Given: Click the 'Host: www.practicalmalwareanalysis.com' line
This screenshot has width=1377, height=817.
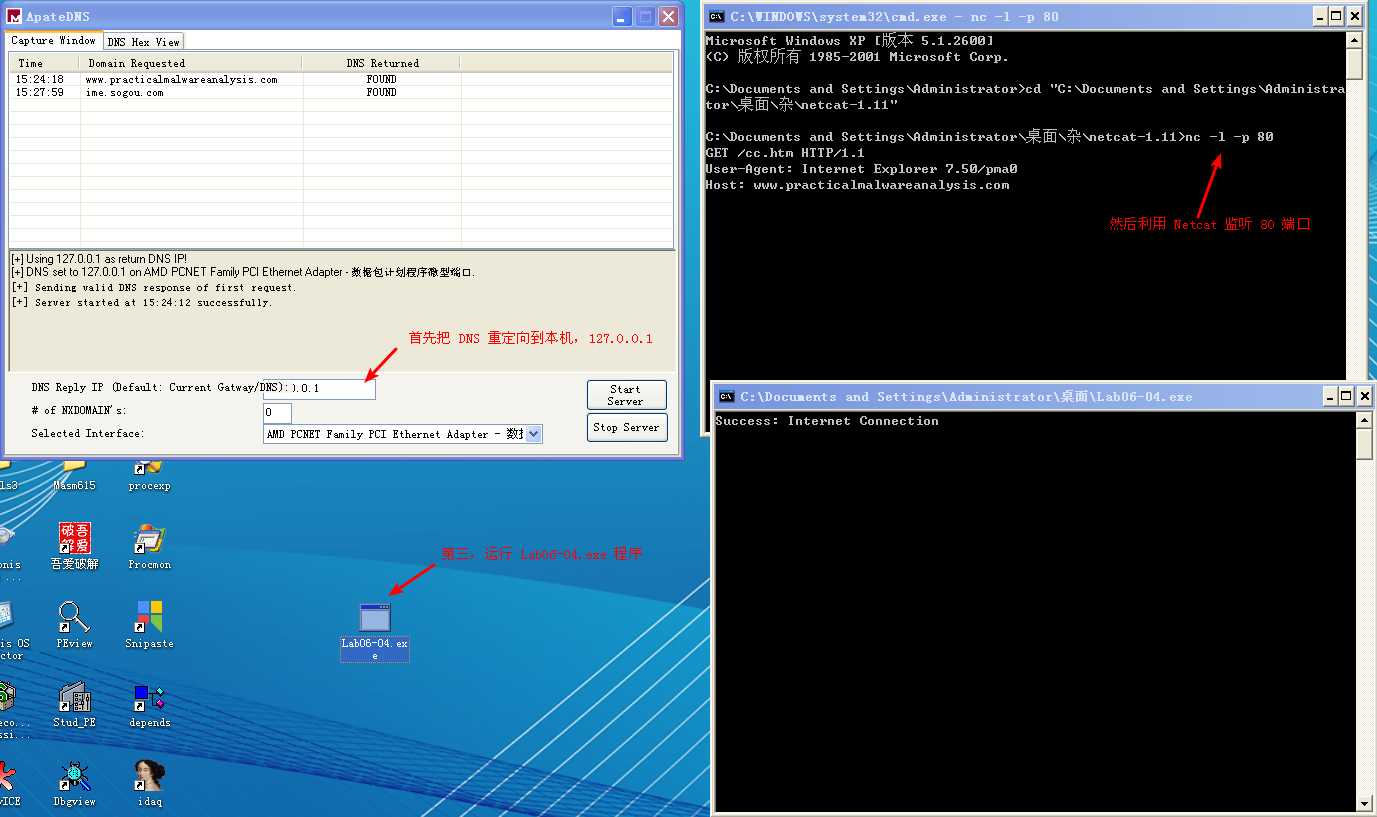Looking at the screenshot, I should tap(857, 185).
